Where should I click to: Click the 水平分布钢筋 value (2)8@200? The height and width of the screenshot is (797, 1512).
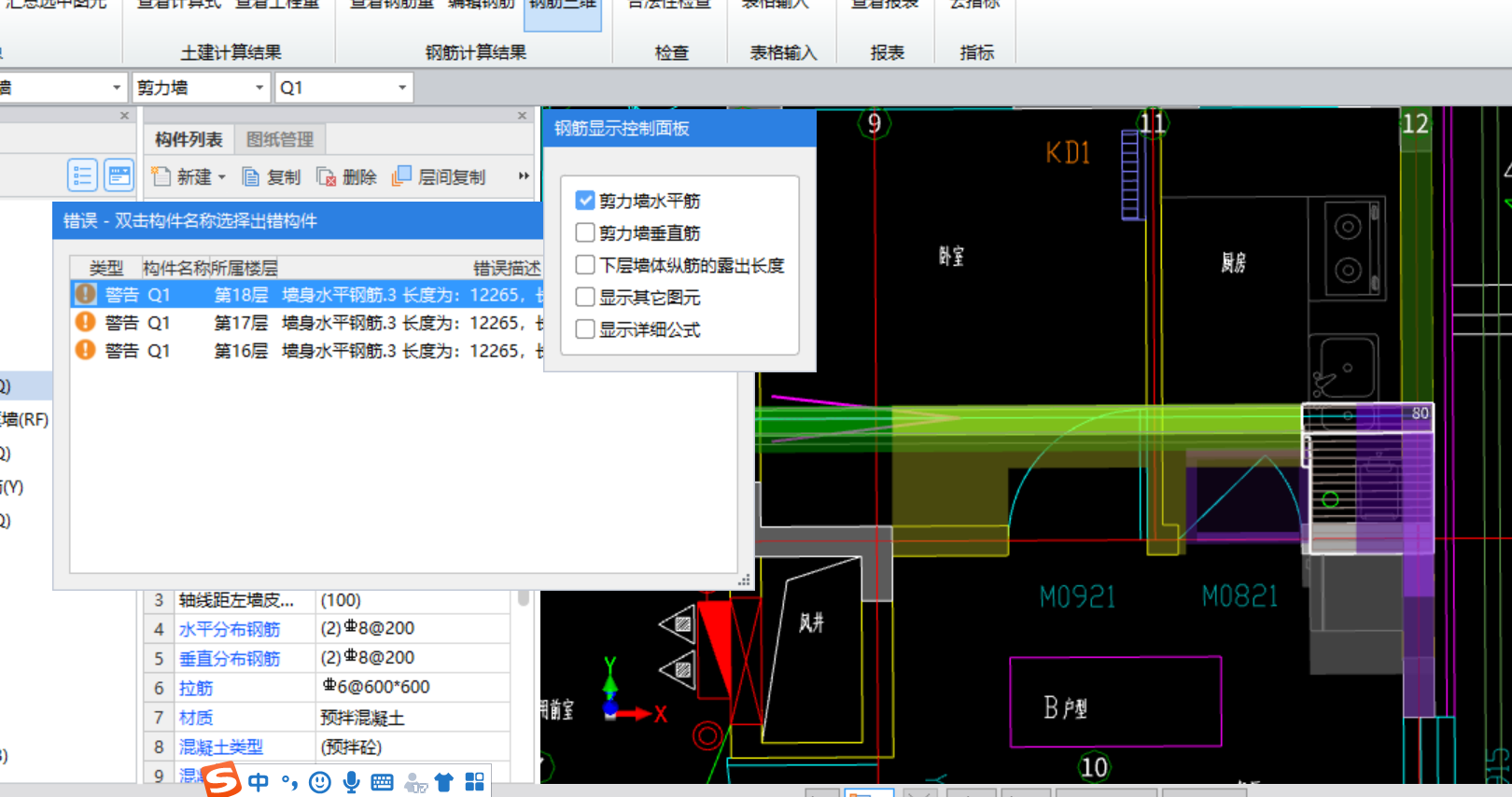click(368, 628)
